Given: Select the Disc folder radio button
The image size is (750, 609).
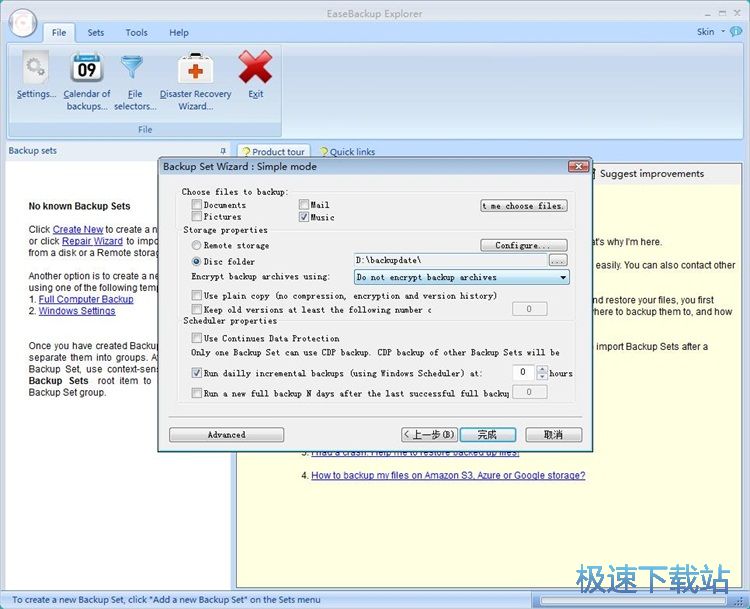Looking at the screenshot, I should coord(196,262).
